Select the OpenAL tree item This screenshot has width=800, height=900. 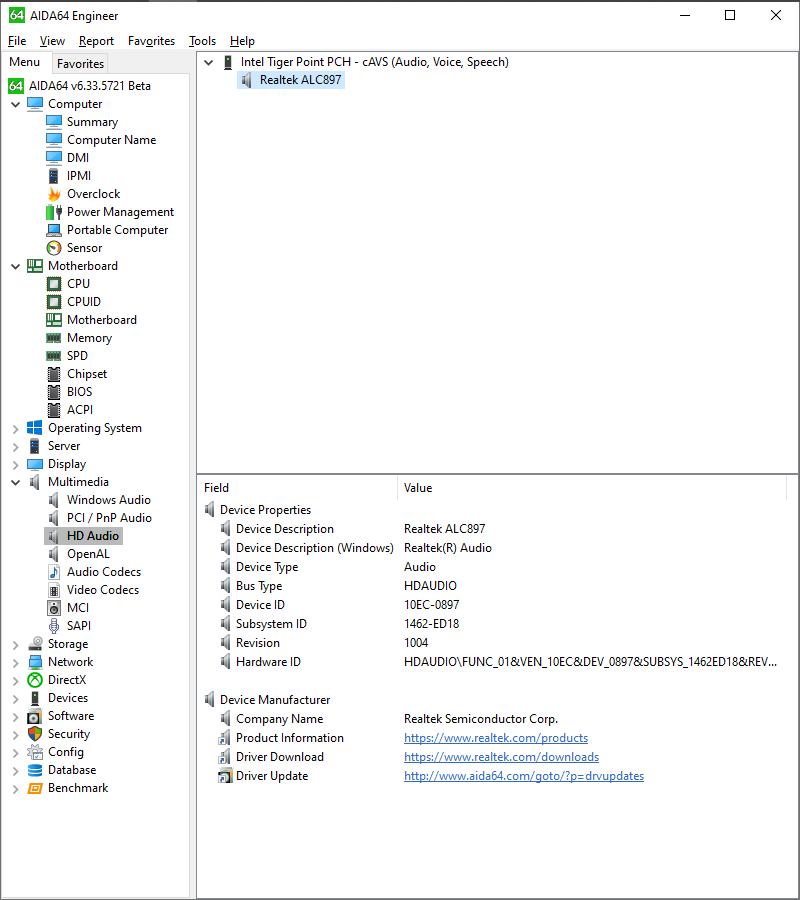[88, 554]
